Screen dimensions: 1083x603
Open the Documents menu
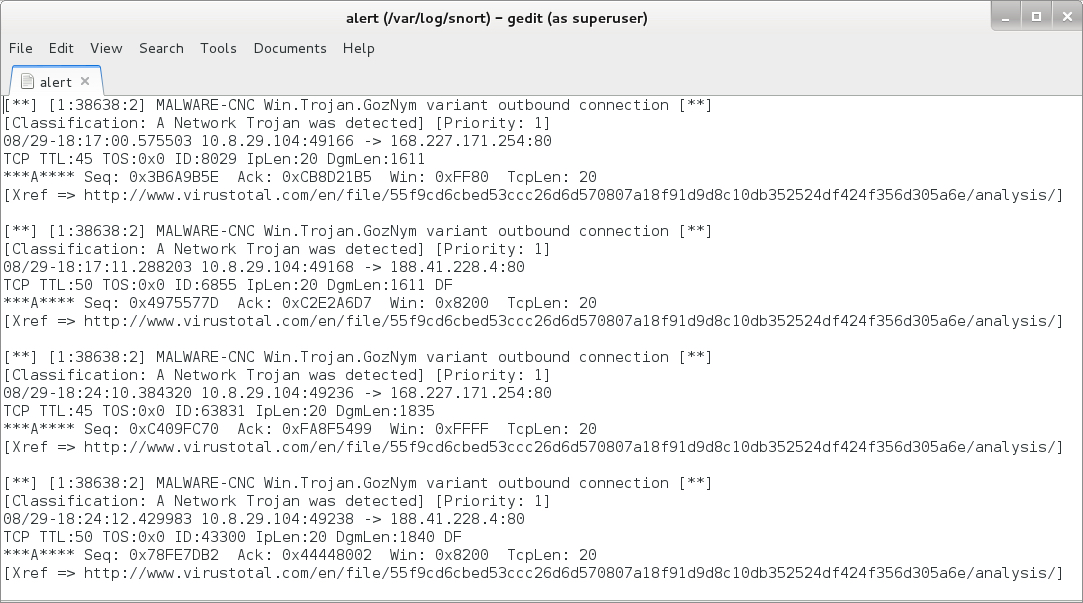290,48
